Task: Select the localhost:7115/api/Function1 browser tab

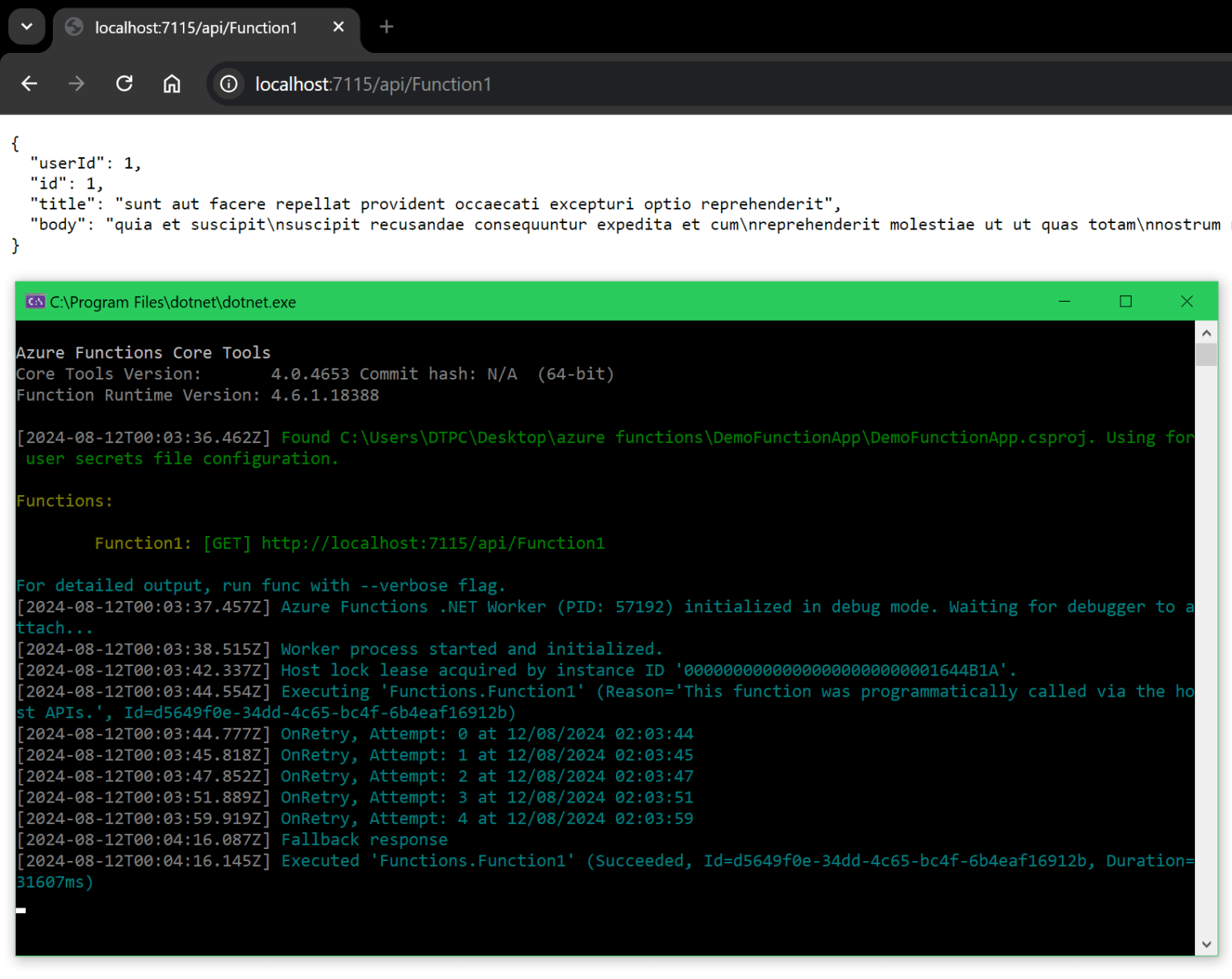Action: (196, 26)
